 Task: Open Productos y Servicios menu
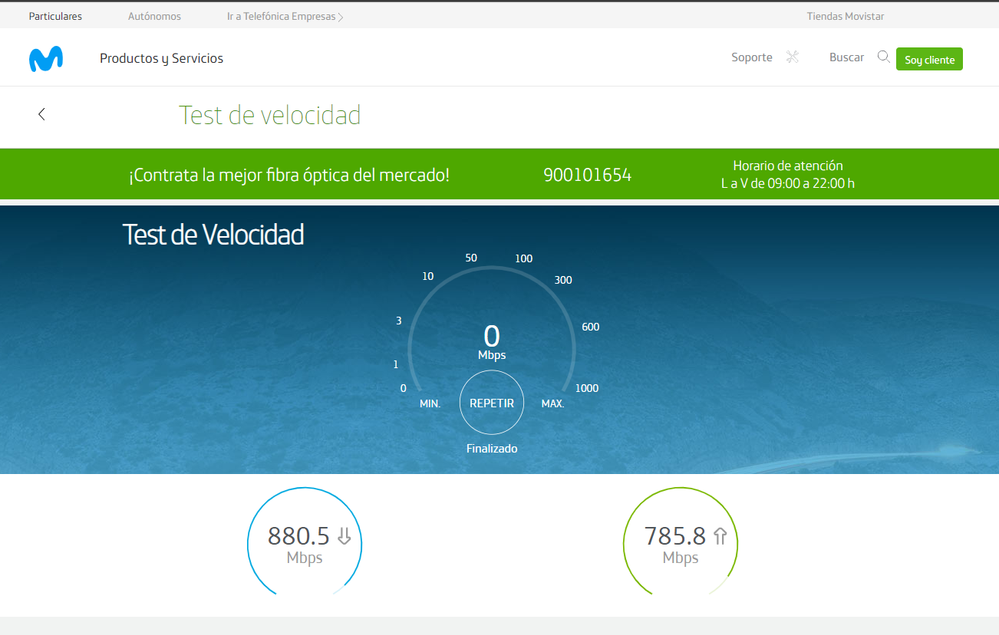[x=161, y=58]
